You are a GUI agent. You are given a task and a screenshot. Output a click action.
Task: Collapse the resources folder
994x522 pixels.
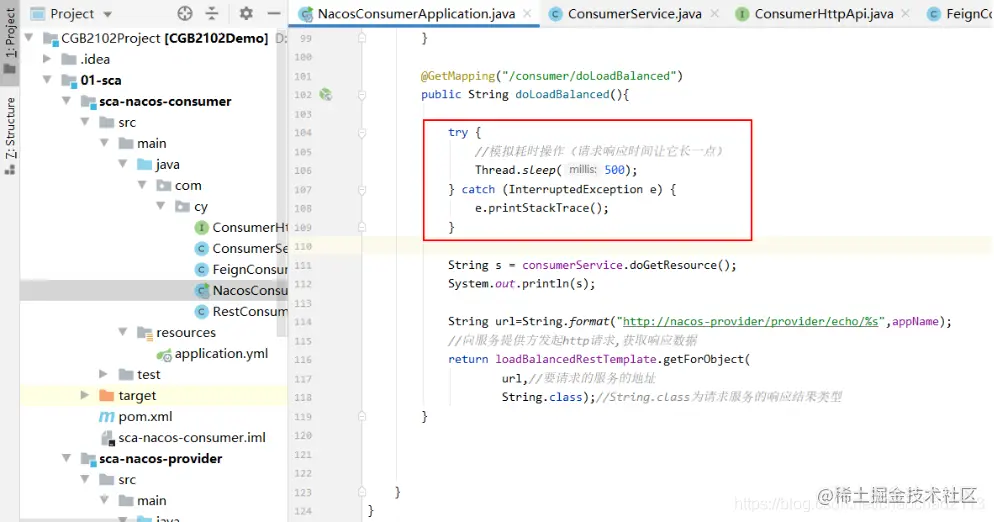pos(123,332)
